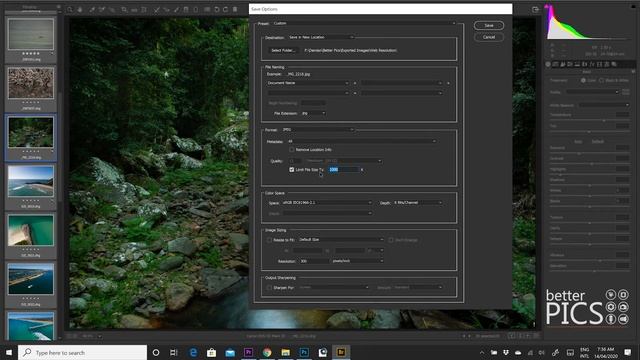Select the Straighten tool

[x=134, y=9]
